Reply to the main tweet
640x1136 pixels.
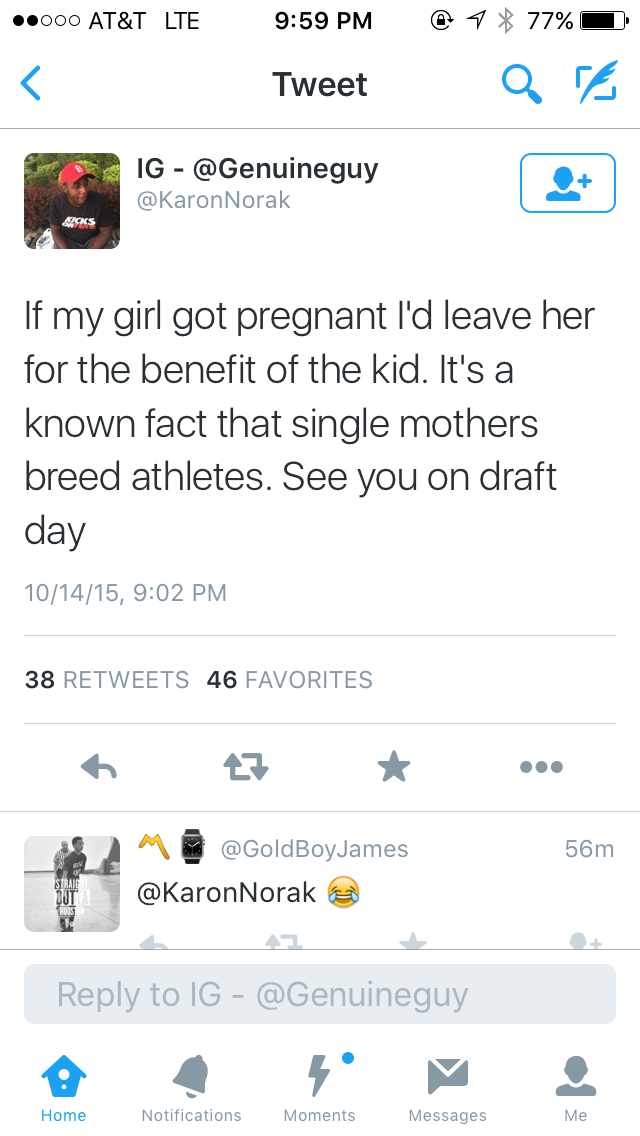pyautogui.click(x=99, y=767)
